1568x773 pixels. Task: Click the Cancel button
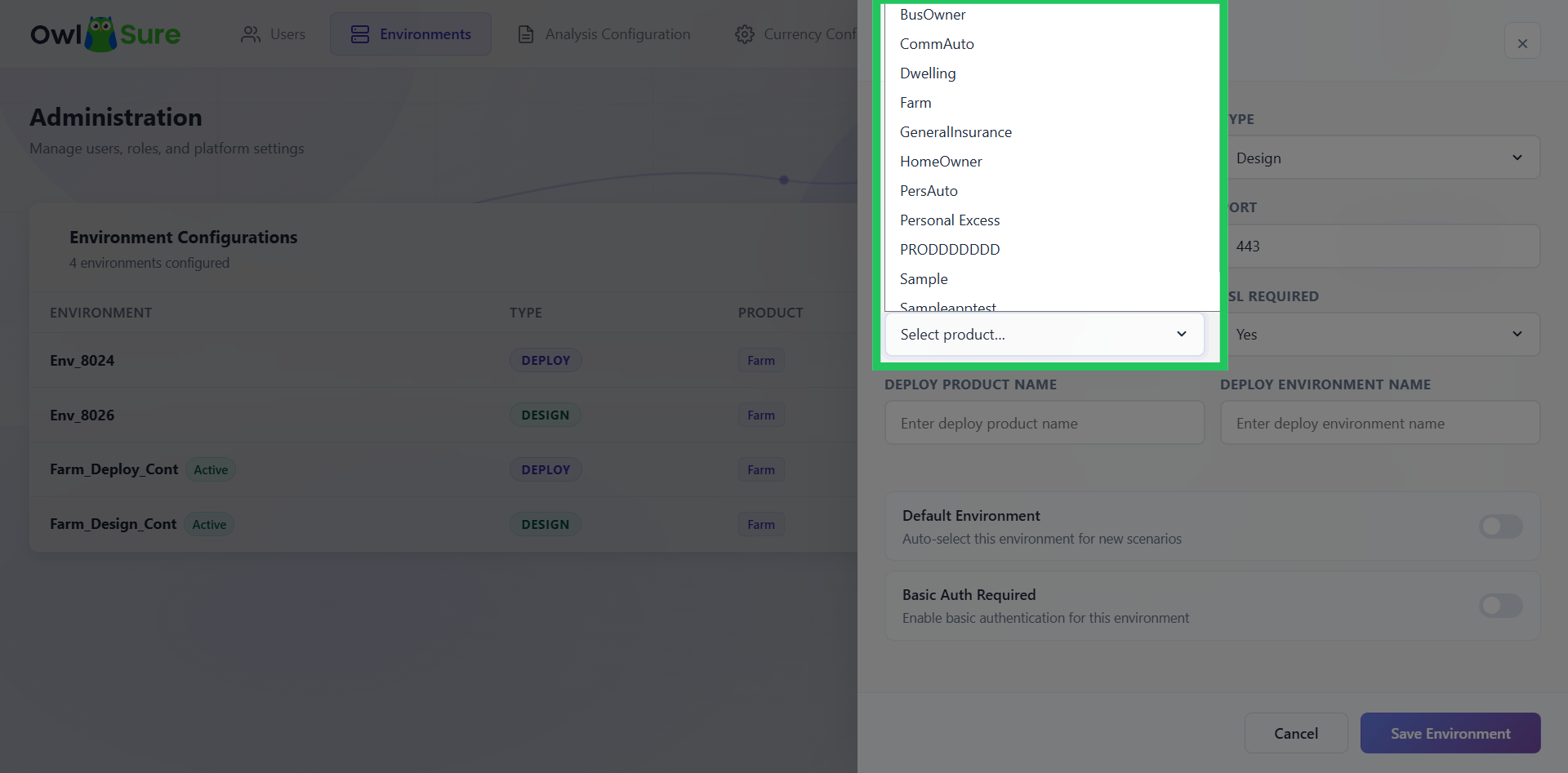(x=1296, y=733)
